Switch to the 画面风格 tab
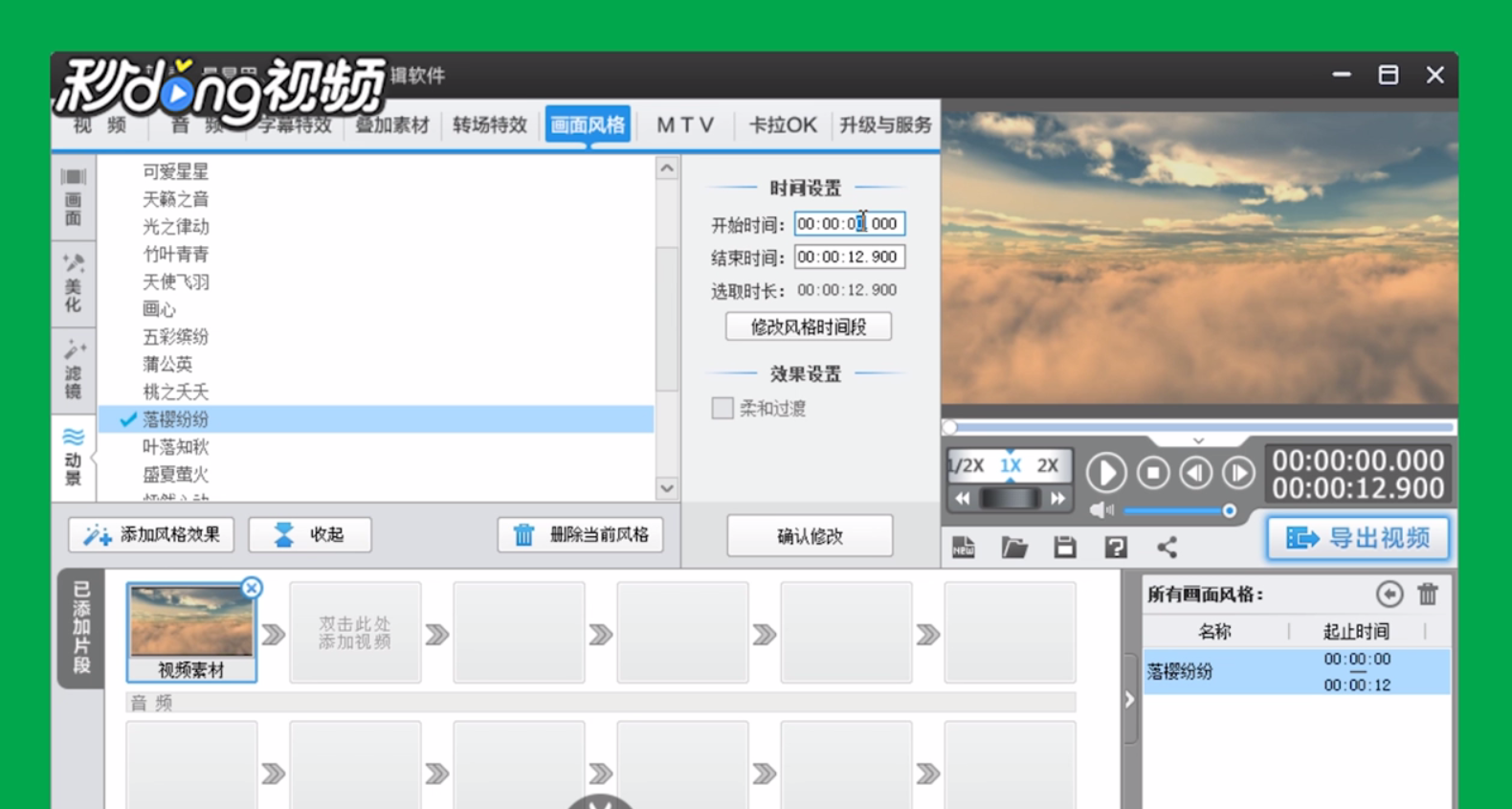Viewport: 1512px width, 809px height. click(588, 125)
